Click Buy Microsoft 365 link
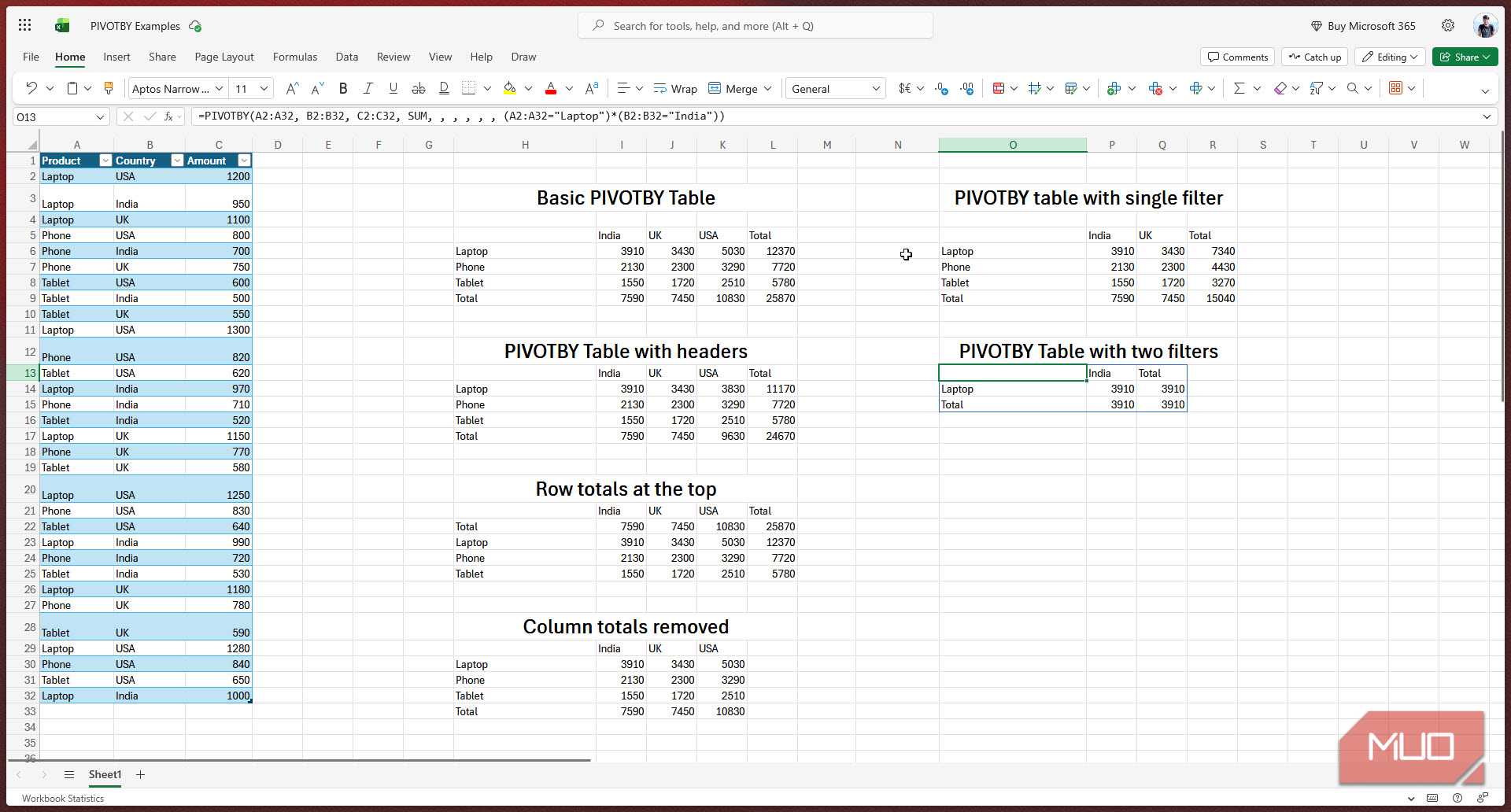Viewport: 1511px width, 812px height. click(x=1362, y=26)
